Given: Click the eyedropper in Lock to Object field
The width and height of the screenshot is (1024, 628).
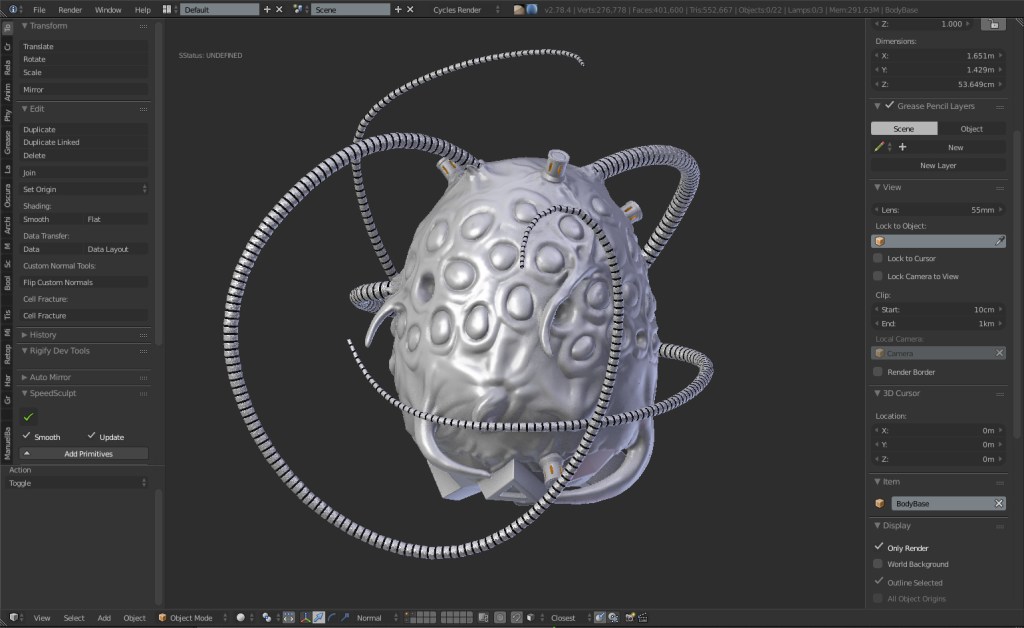Looking at the screenshot, I should pyautogui.click(x=998, y=241).
